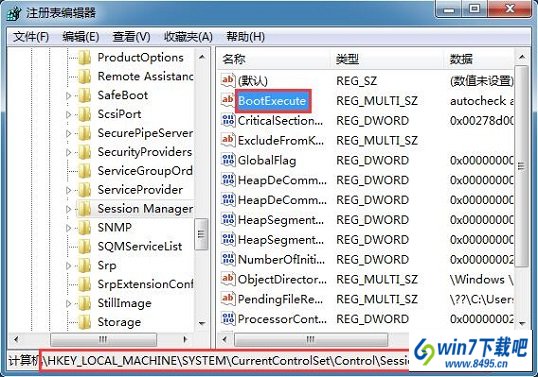The width and height of the screenshot is (538, 377).
Task: Open the 收藏夹(A) menu
Action: tap(188, 37)
